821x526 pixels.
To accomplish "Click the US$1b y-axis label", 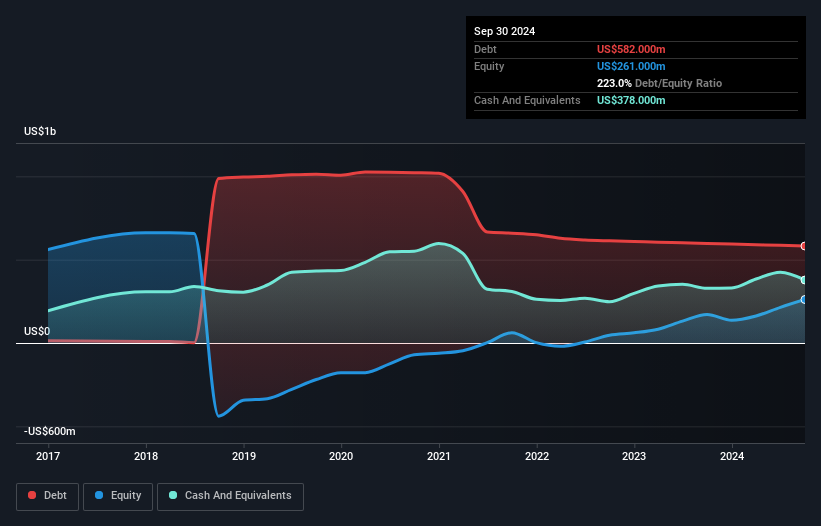I will pyautogui.click(x=40, y=131).
